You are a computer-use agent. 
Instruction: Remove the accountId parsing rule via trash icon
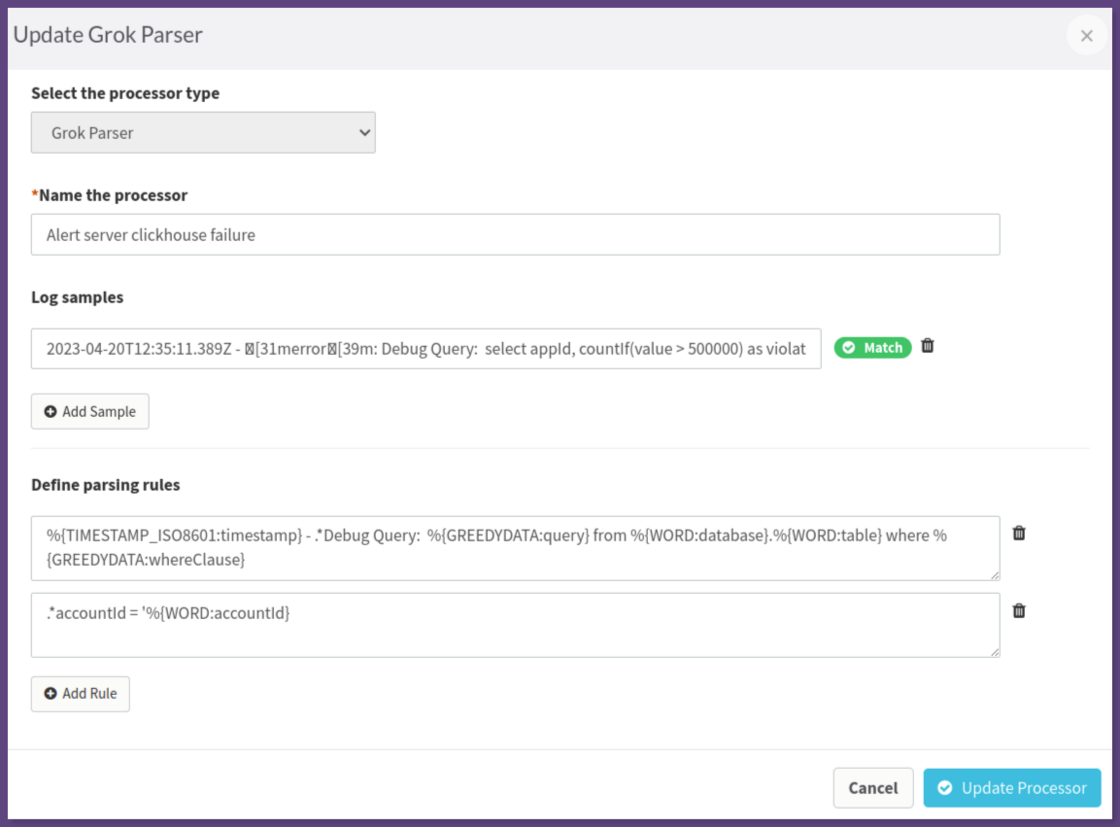click(x=1018, y=611)
